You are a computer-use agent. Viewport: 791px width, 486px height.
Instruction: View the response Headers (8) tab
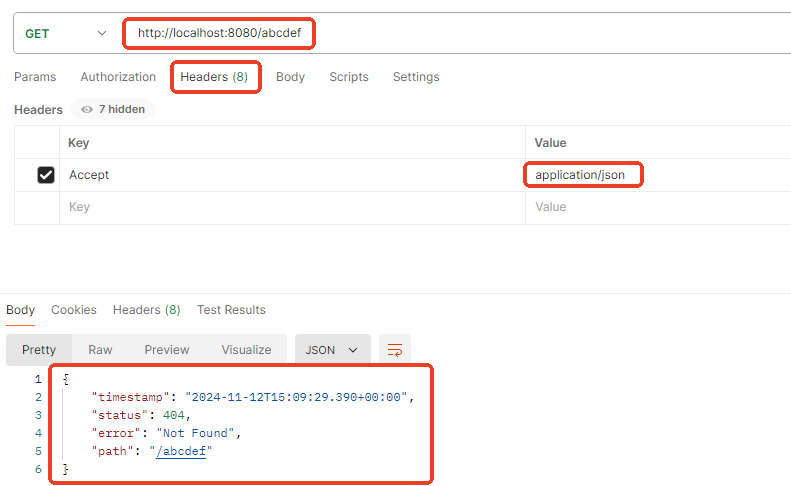tap(146, 310)
